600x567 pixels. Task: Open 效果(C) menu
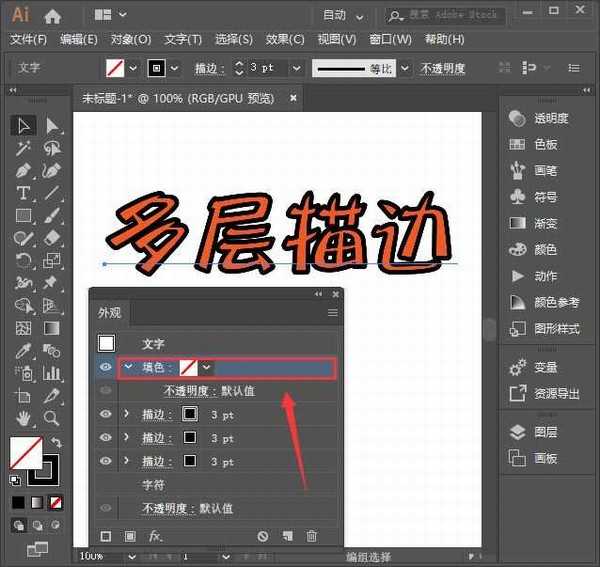(285, 39)
